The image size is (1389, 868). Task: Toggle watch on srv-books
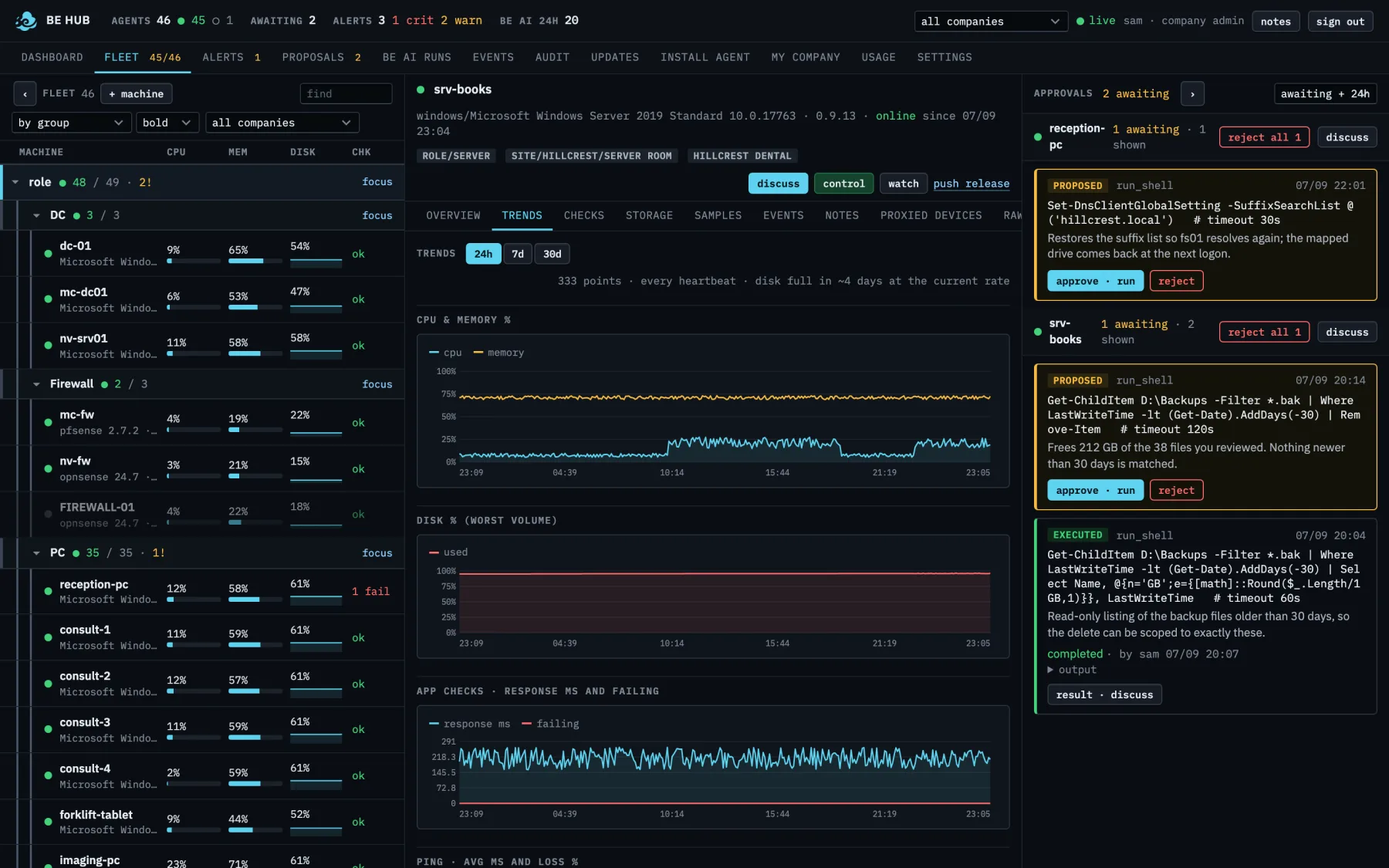tap(903, 184)
